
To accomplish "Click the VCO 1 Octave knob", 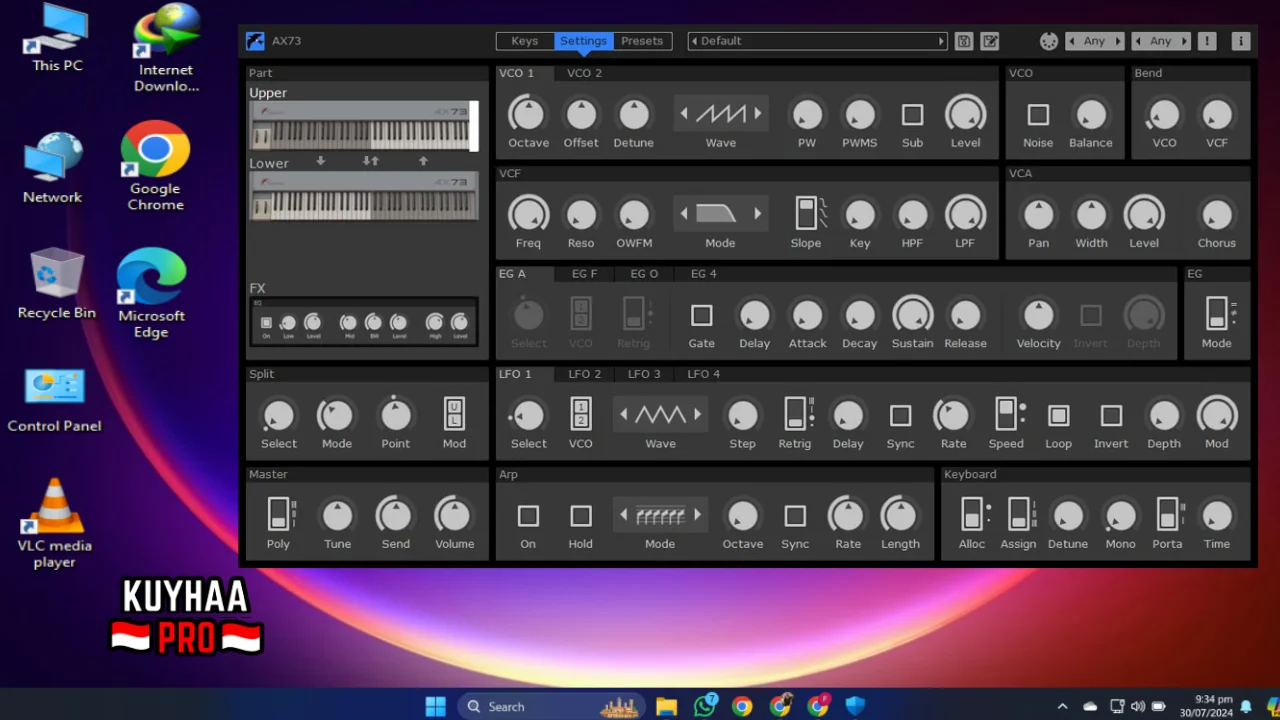I will (x=528, y=115).
